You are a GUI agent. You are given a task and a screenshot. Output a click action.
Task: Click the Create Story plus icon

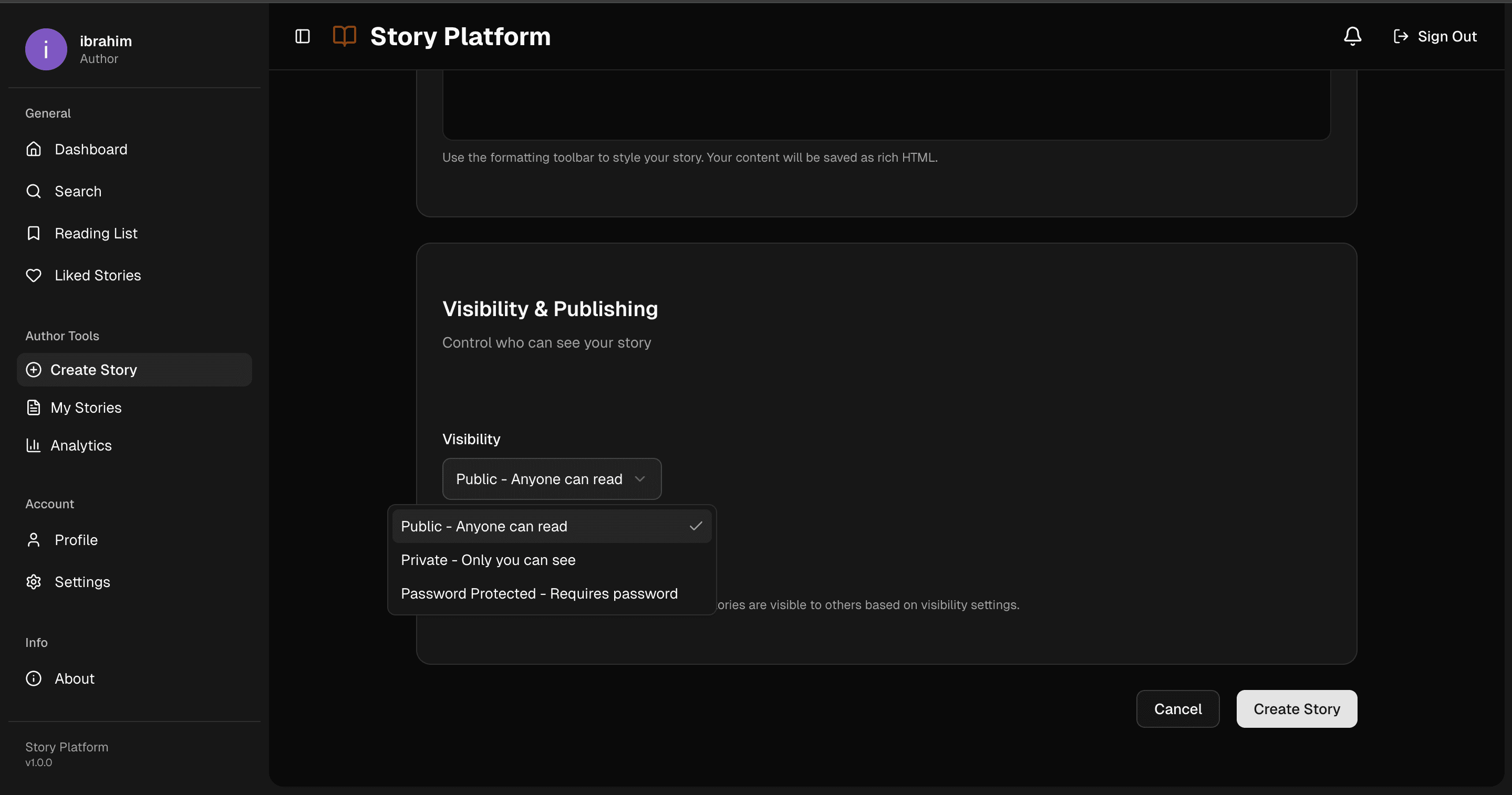pyautogui.click(x=34, y=370)
